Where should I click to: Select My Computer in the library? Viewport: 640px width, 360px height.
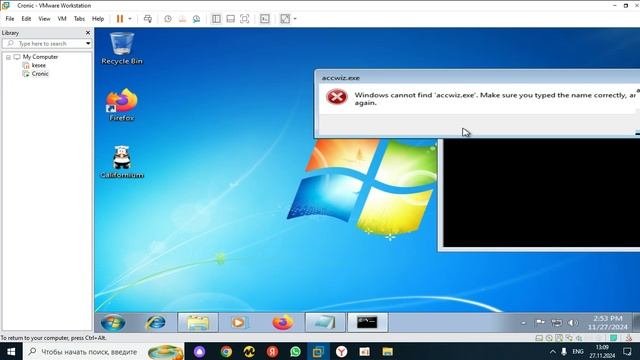click(x=40, y=57)
